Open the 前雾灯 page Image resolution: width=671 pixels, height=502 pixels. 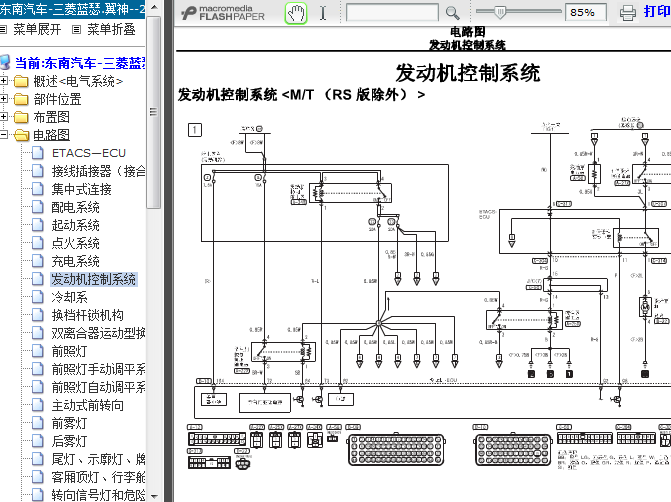coord(69,423)
